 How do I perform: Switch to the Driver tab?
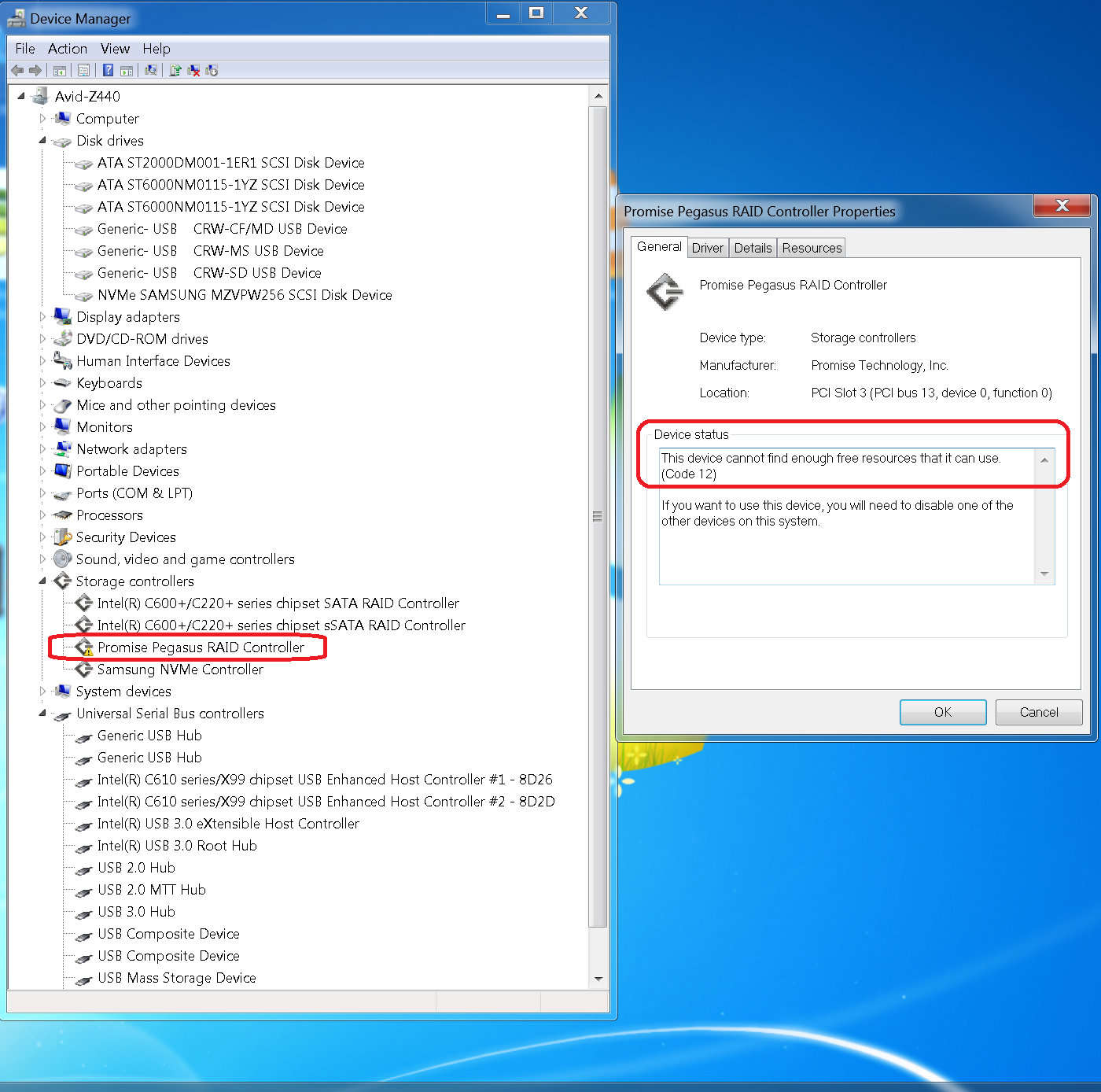[708, 248]
